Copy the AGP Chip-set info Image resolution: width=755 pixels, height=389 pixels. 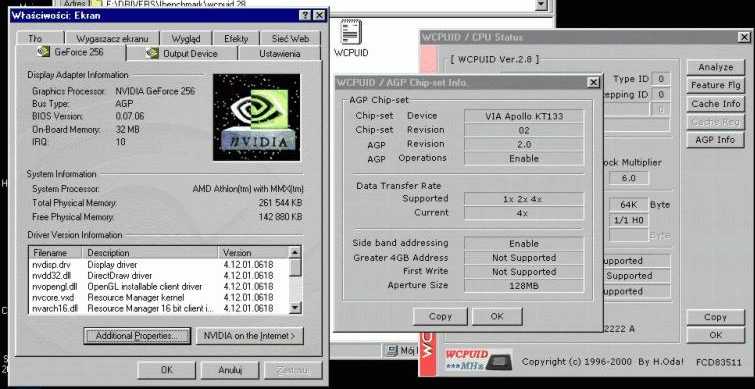(x=440, y=316)
